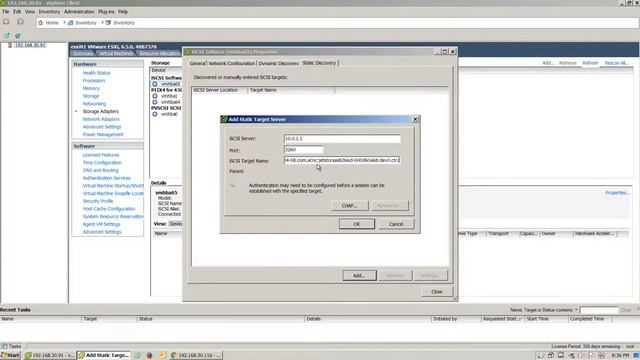Click the Home icon in breadcrumb

[x=40, y=23]
